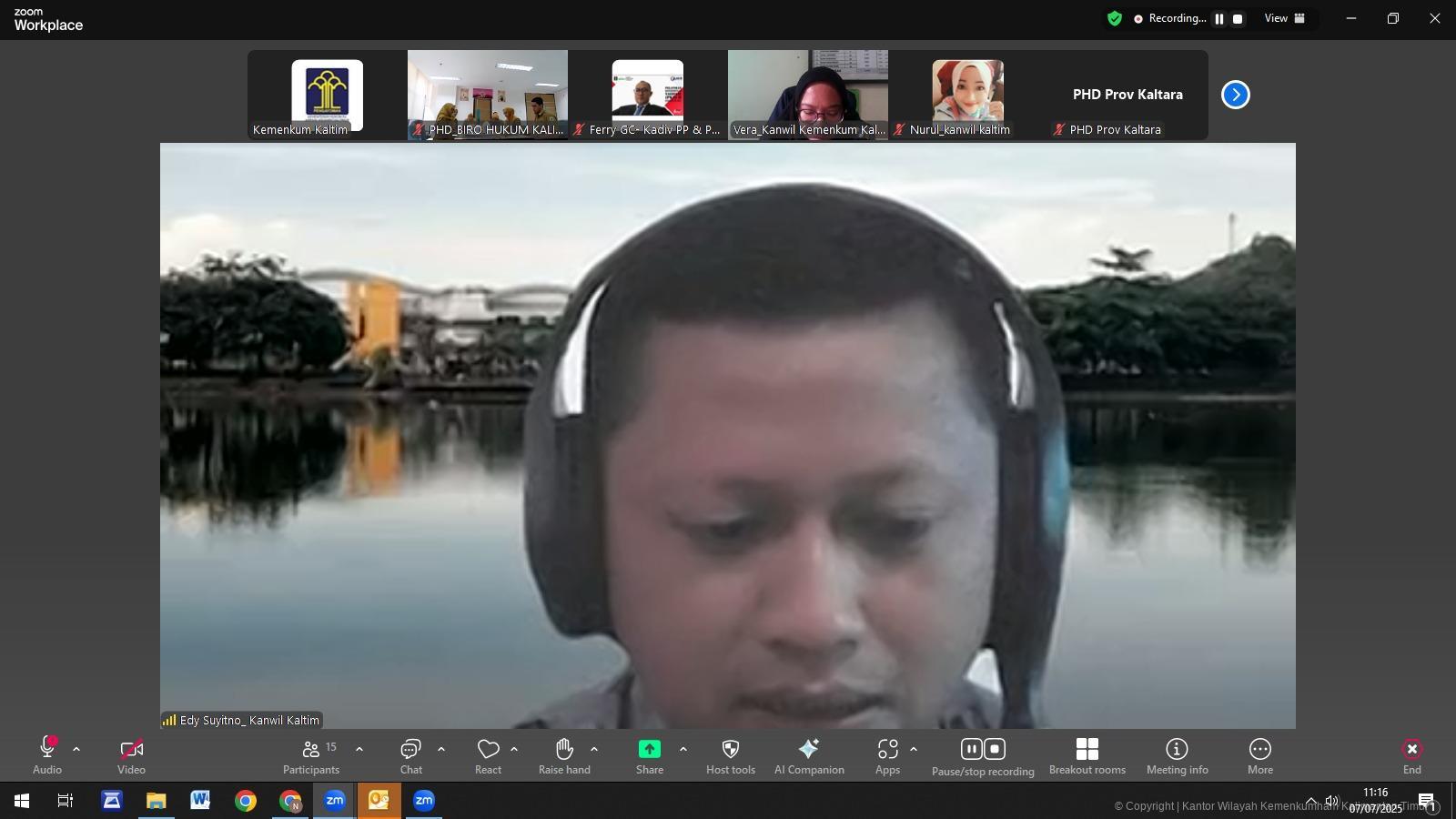Switch to active Zoom meeting taskbar icon
This screenshot has height=819, width=1456.
click(335, 801)
